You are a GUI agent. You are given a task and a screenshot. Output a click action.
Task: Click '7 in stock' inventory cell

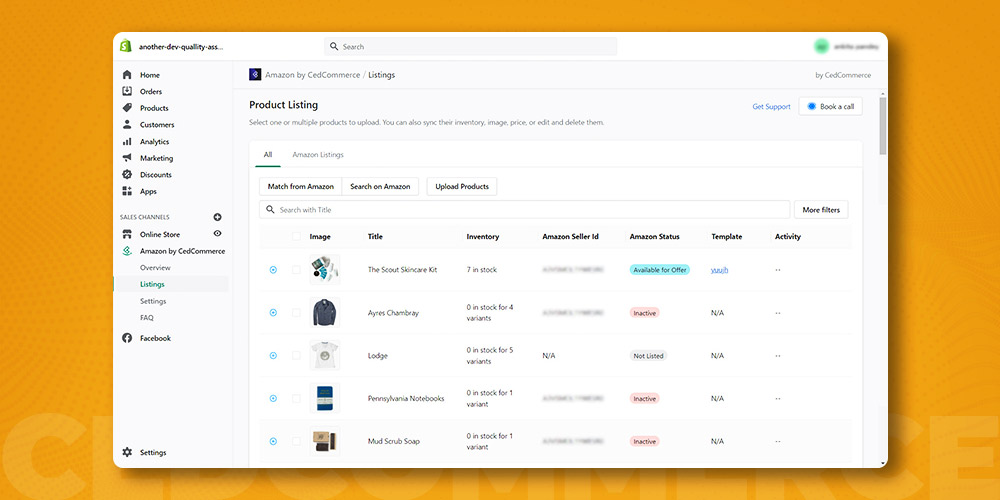pos(482,270)
